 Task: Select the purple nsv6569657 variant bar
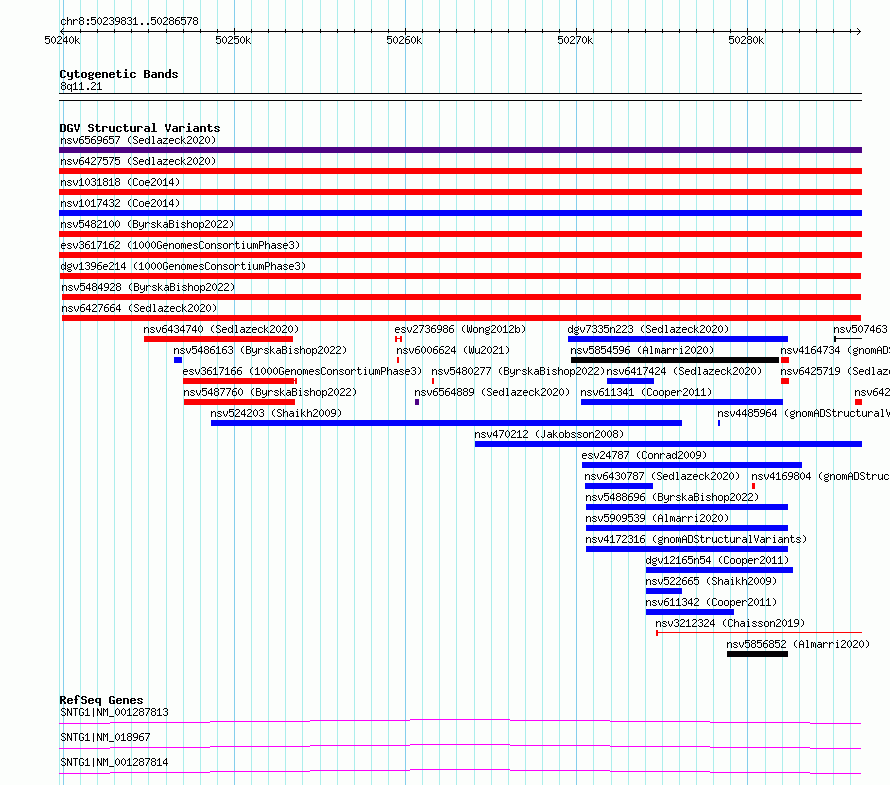tap(460, 150)
